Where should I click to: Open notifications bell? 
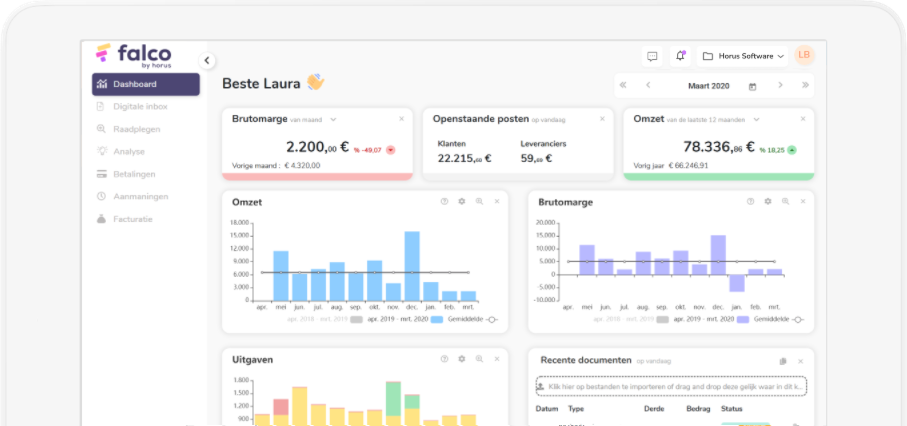click(x=680, y=56)
